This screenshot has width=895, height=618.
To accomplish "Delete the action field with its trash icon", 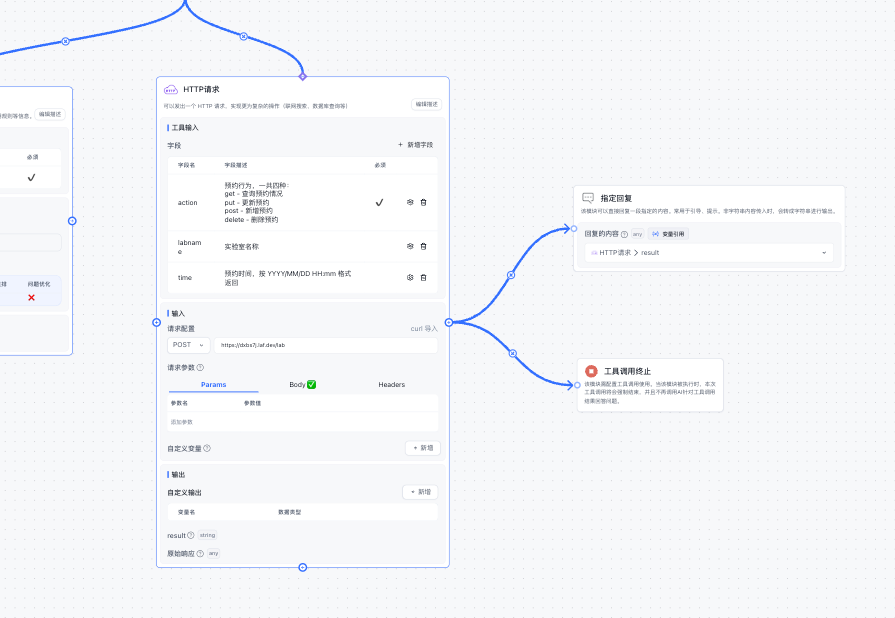I will (423, 202).
